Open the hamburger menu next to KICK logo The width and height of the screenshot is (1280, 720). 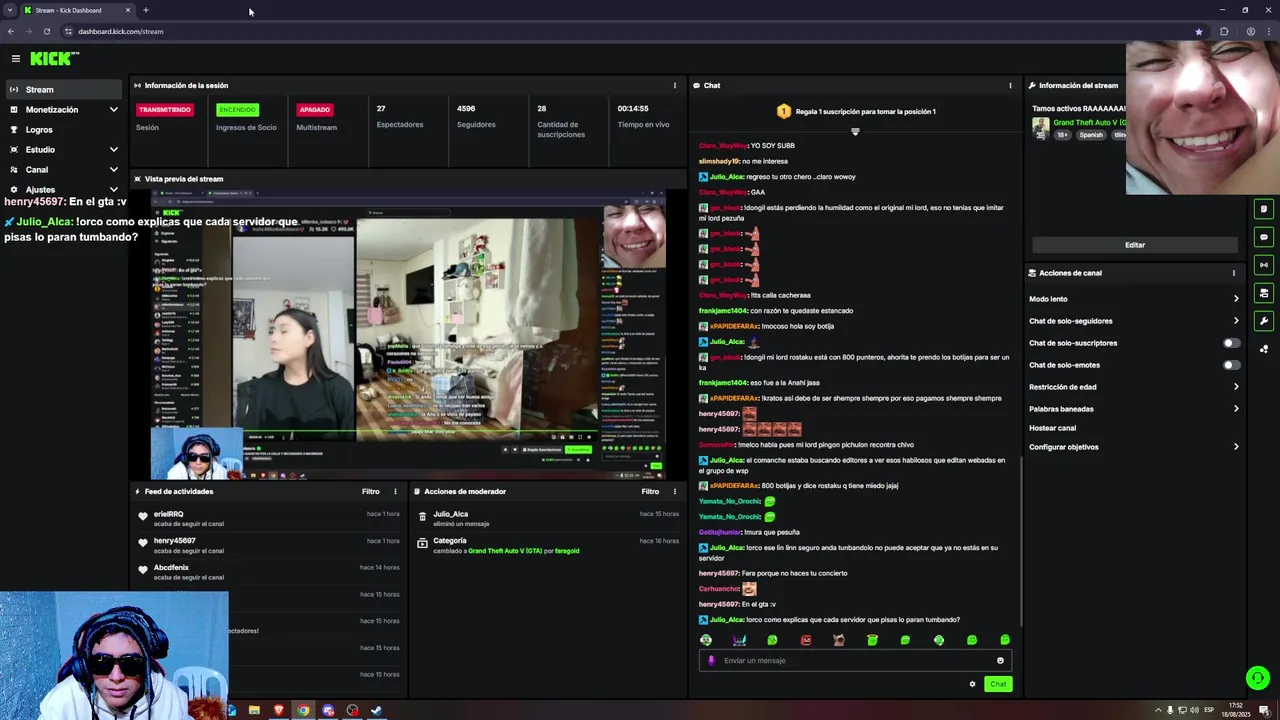[15, 59]
